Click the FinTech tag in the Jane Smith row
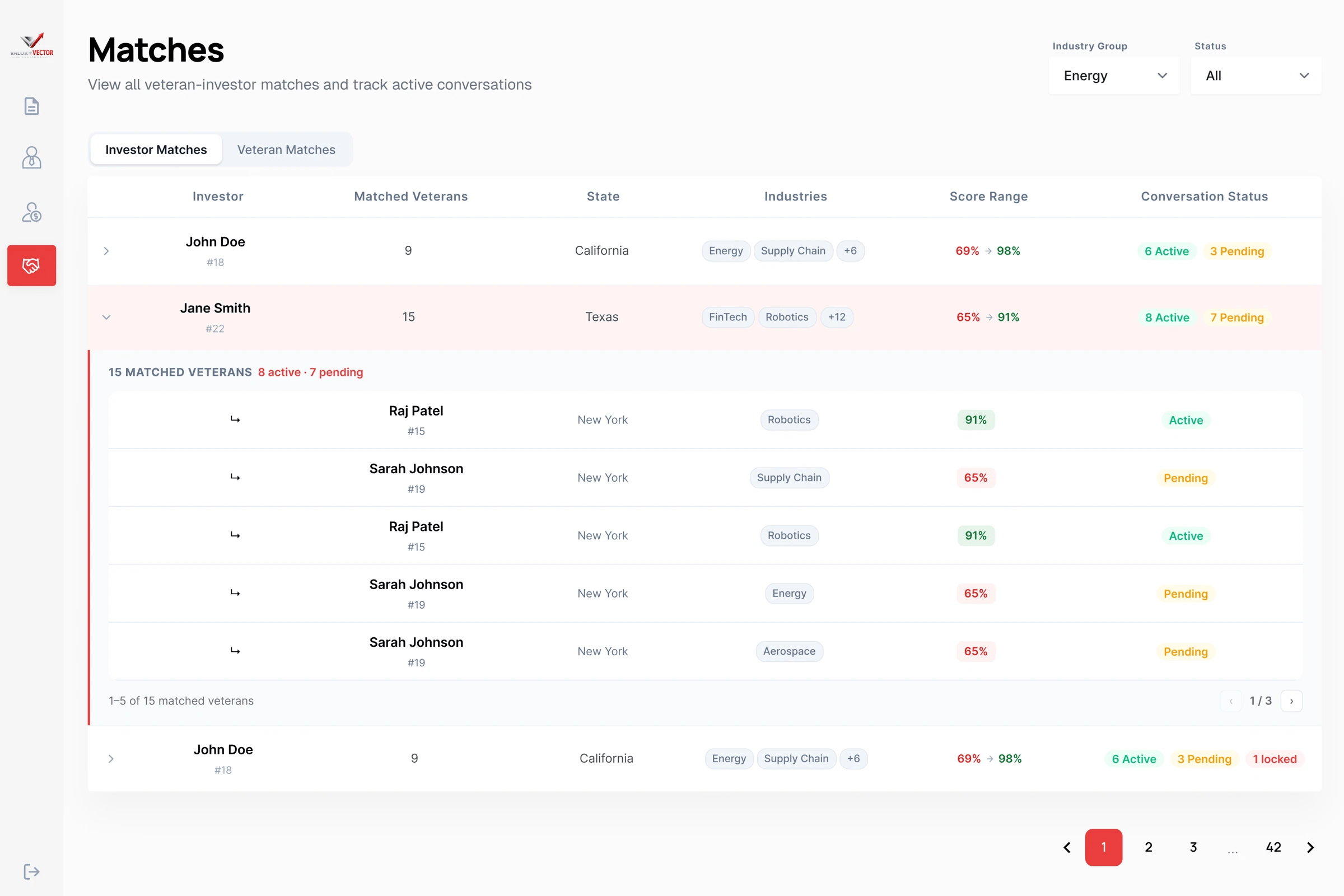Viewport: 1344px width, 896px height. 727,317
